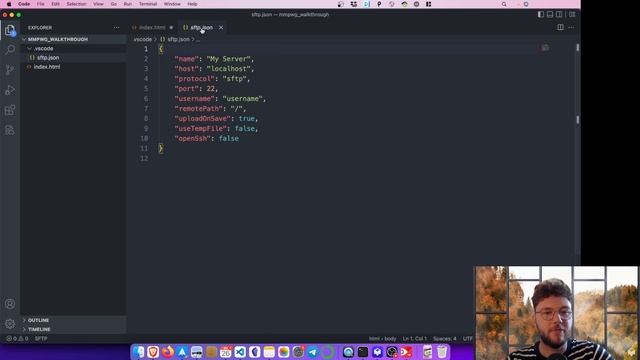640x360 pixels.
Task: Click Dropbox icon in menu bar
Action: (353, 4)
